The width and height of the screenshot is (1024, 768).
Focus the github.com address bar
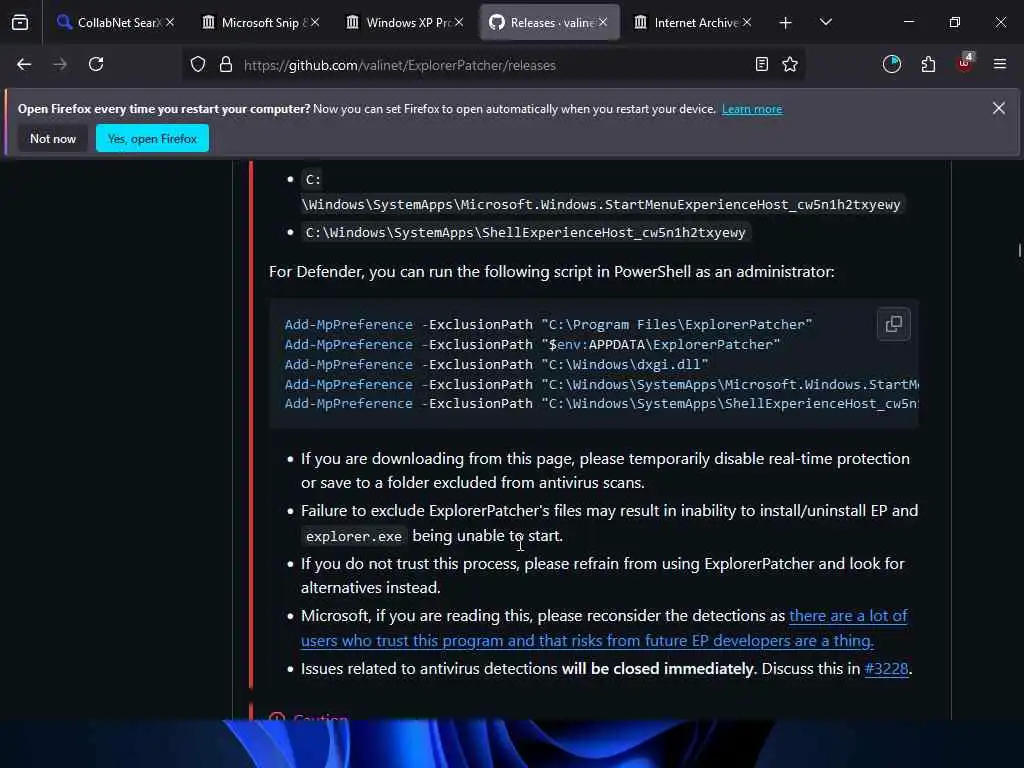click(494, 65)
